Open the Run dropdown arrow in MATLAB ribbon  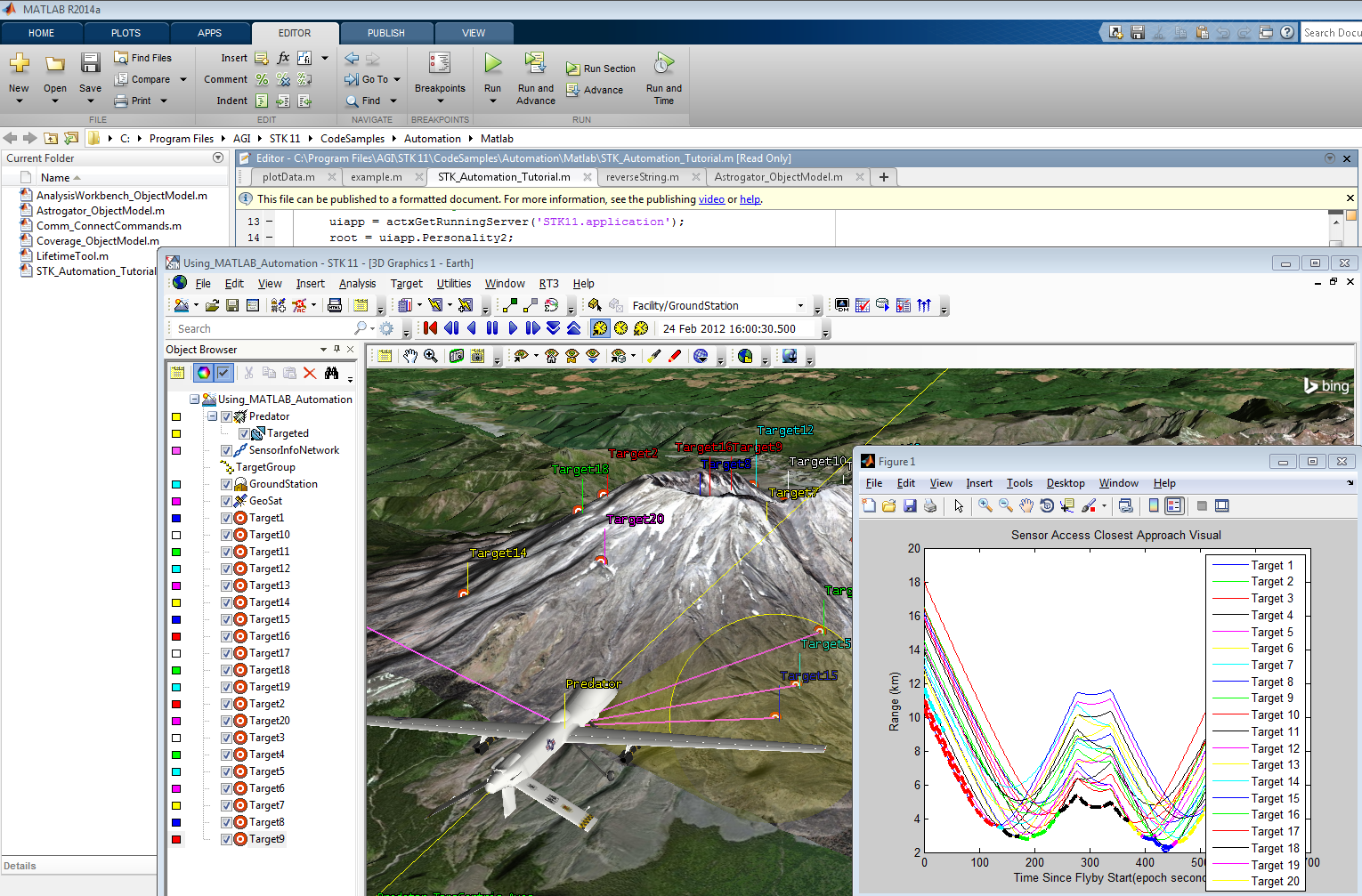[x=492, y=101]
